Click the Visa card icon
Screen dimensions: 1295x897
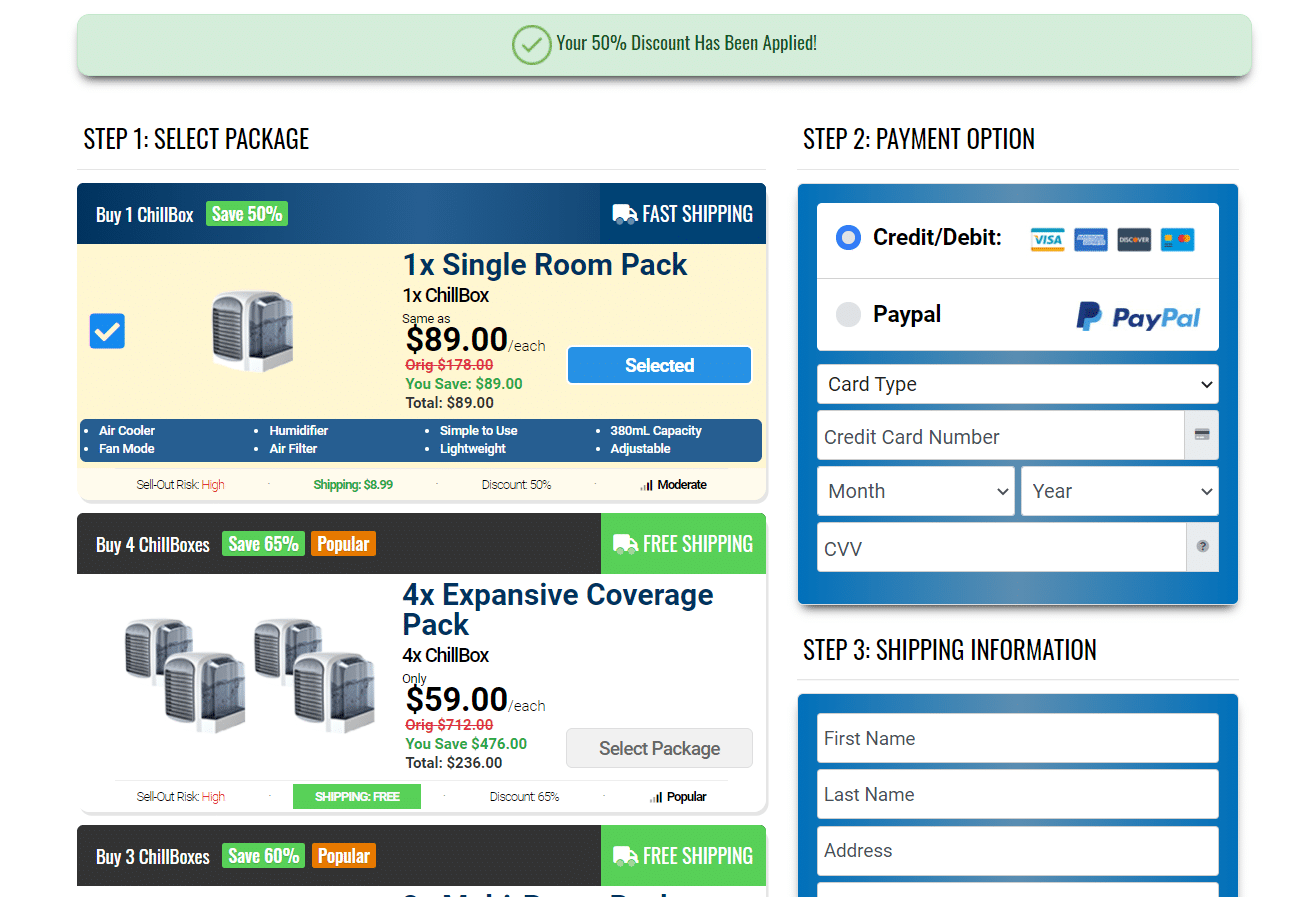pyautogui.click(x=1048, y=240)
